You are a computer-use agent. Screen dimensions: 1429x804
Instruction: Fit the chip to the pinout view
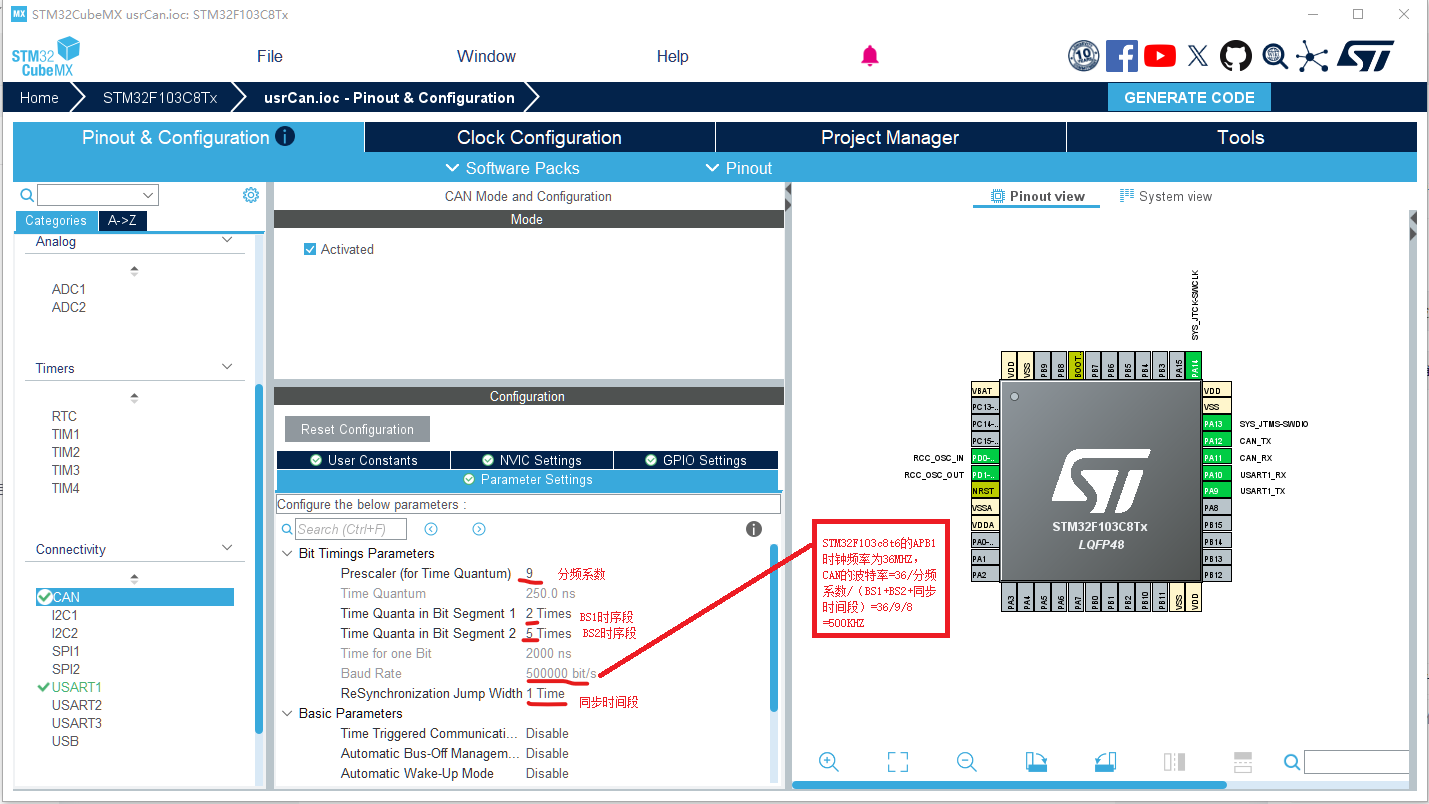[x=898, y=762]
